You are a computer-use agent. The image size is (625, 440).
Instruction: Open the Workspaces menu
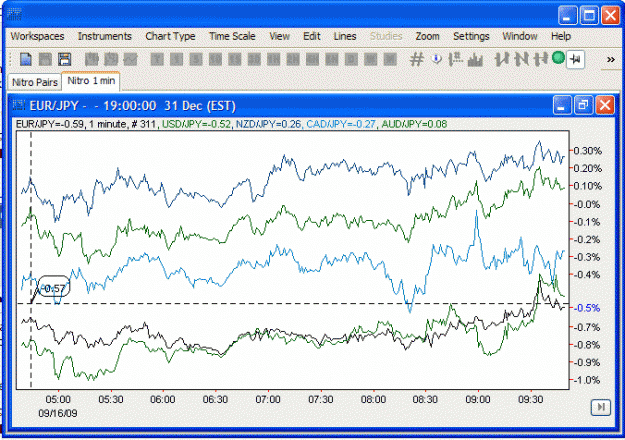pos(37,36)
